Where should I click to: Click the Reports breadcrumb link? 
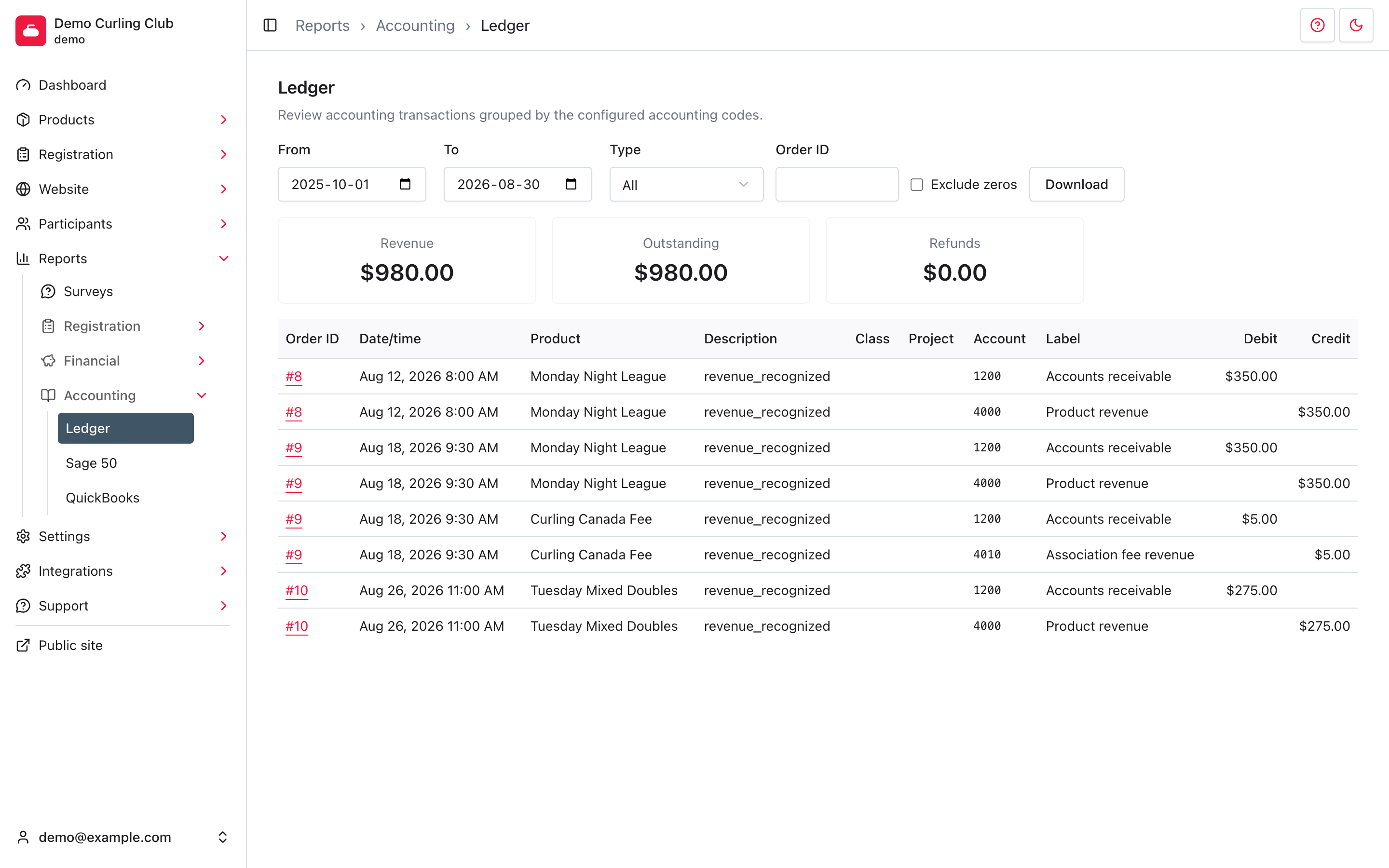coord(322,25)
